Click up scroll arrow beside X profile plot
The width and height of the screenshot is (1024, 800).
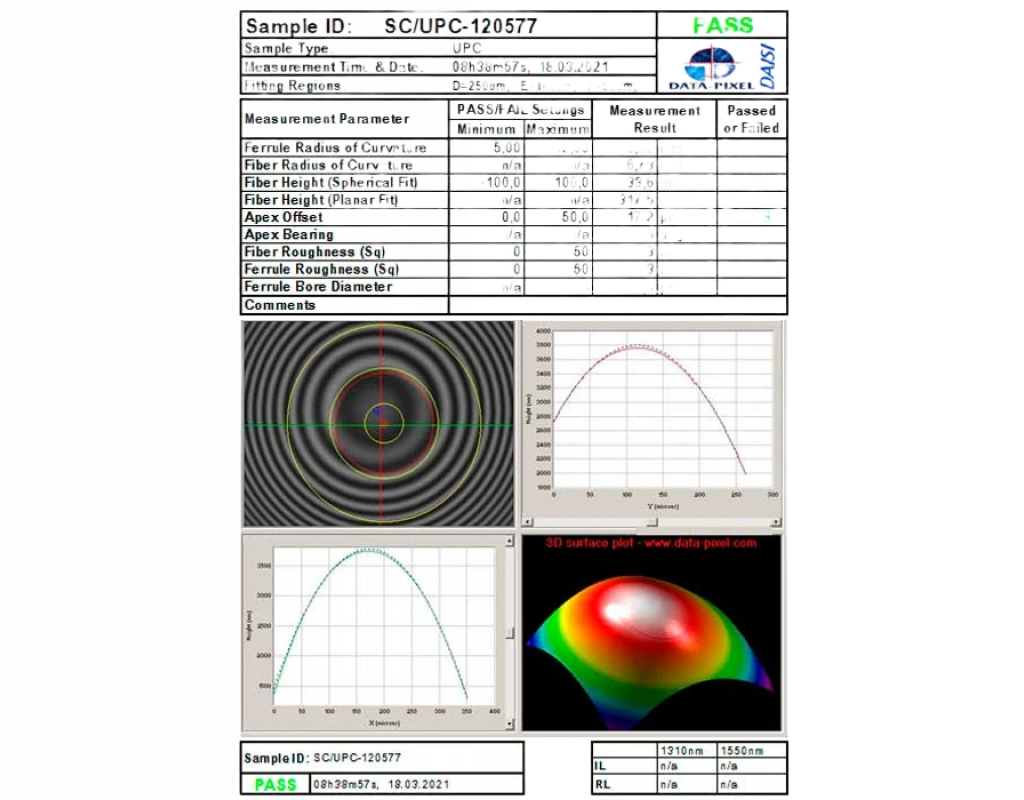(509, 541)
